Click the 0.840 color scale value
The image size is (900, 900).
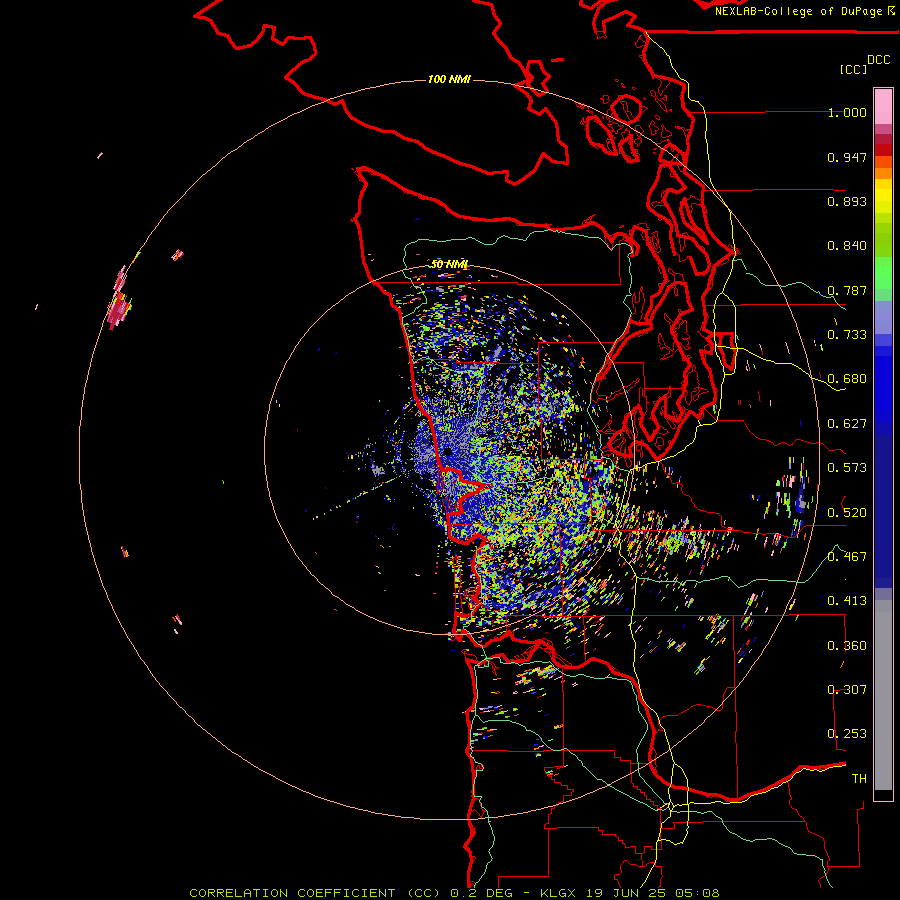click(847, 246)
